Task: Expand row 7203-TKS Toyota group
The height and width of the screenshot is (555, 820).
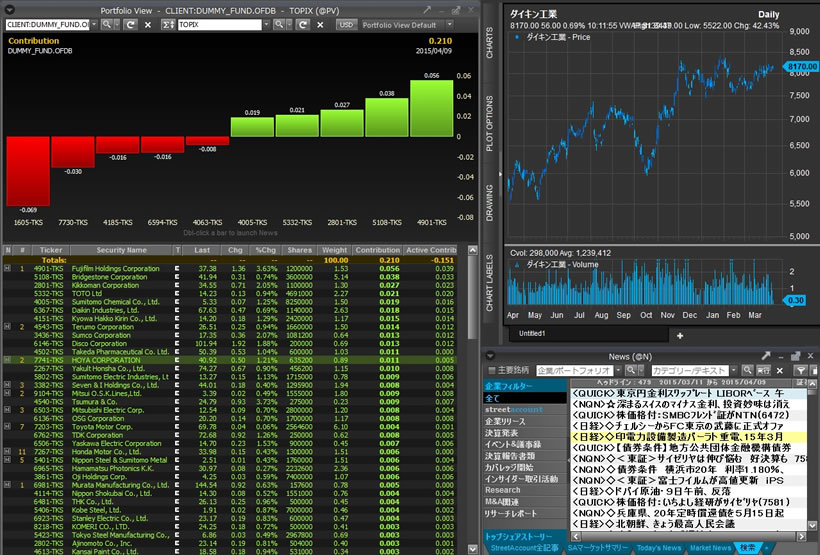Action: pyautogui.click(x=7, y=426)
